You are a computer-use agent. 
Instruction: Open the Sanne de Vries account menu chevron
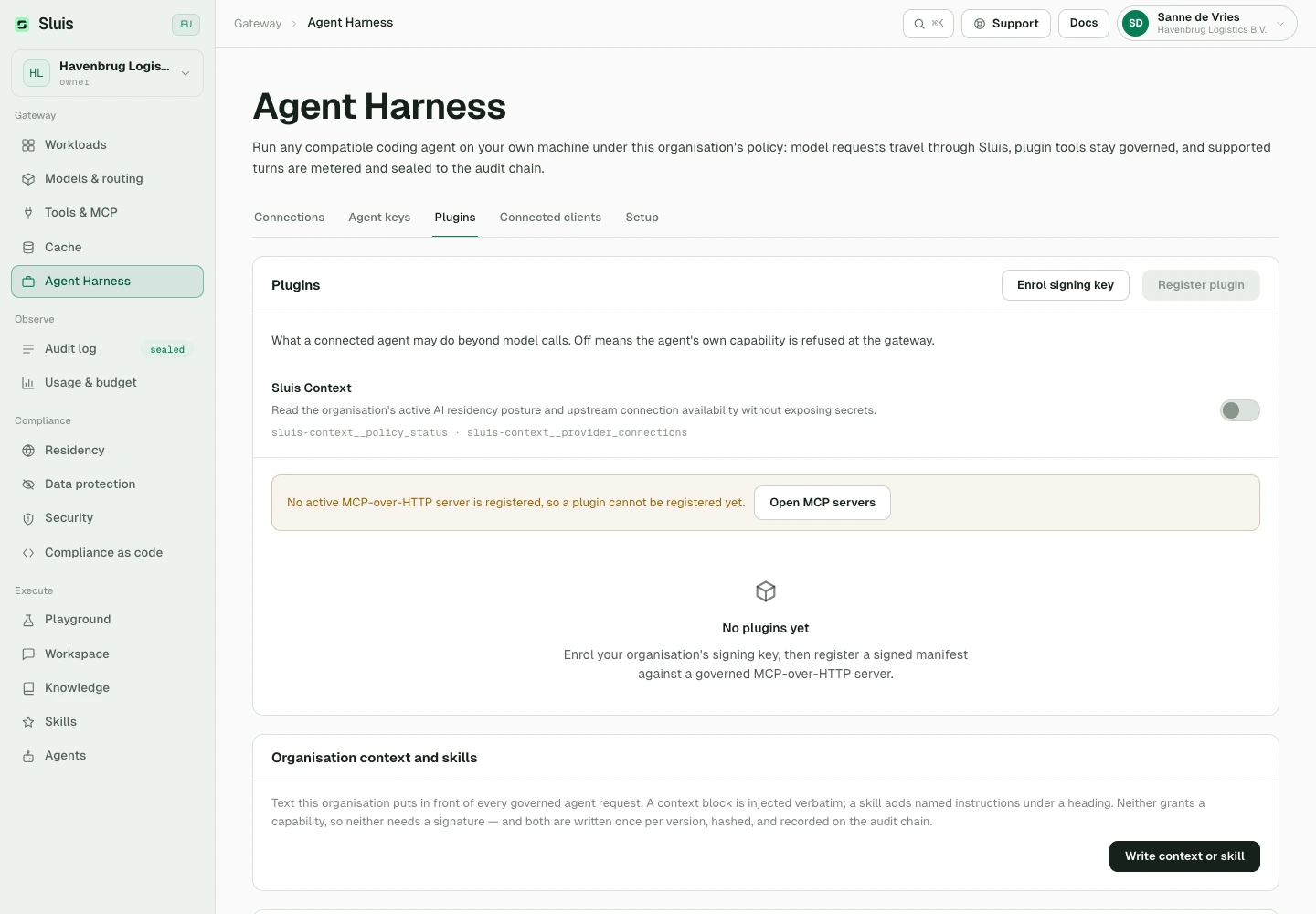coord(1280,24)
